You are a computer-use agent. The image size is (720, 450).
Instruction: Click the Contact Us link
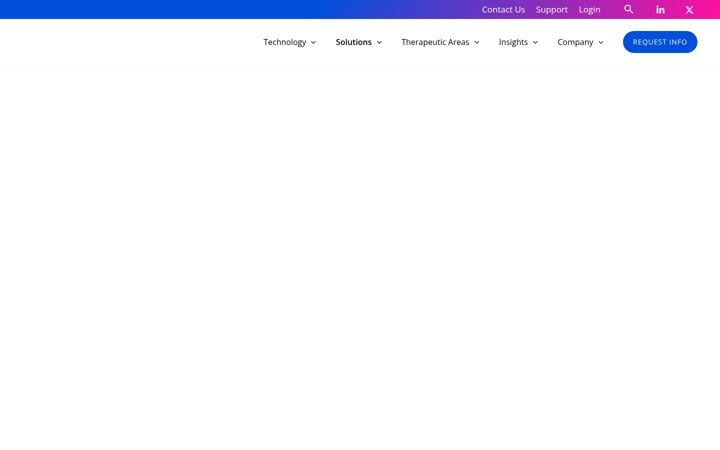pyautogui.click(x=503, y=10)
